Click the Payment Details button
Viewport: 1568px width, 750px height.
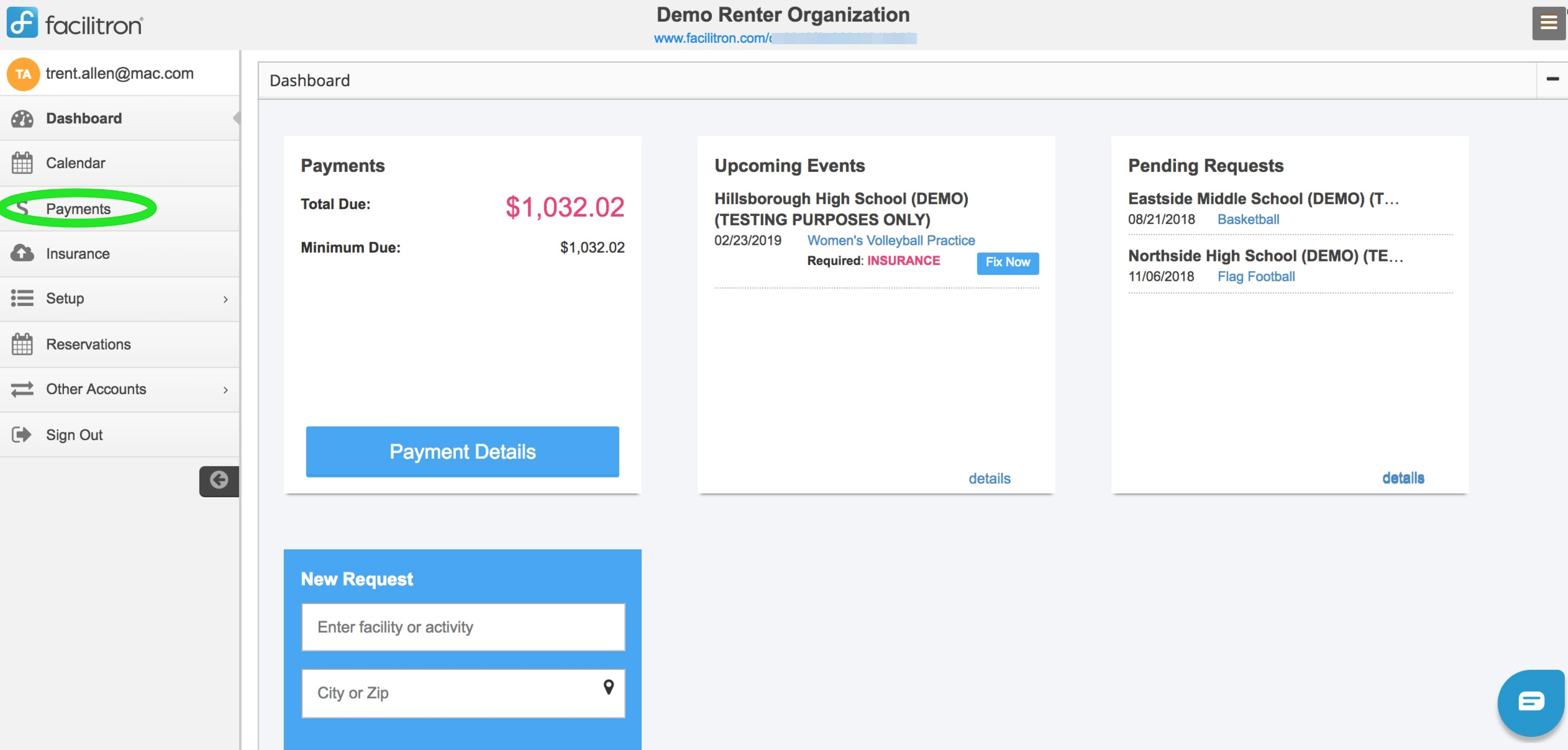click(x=462, y=451)
